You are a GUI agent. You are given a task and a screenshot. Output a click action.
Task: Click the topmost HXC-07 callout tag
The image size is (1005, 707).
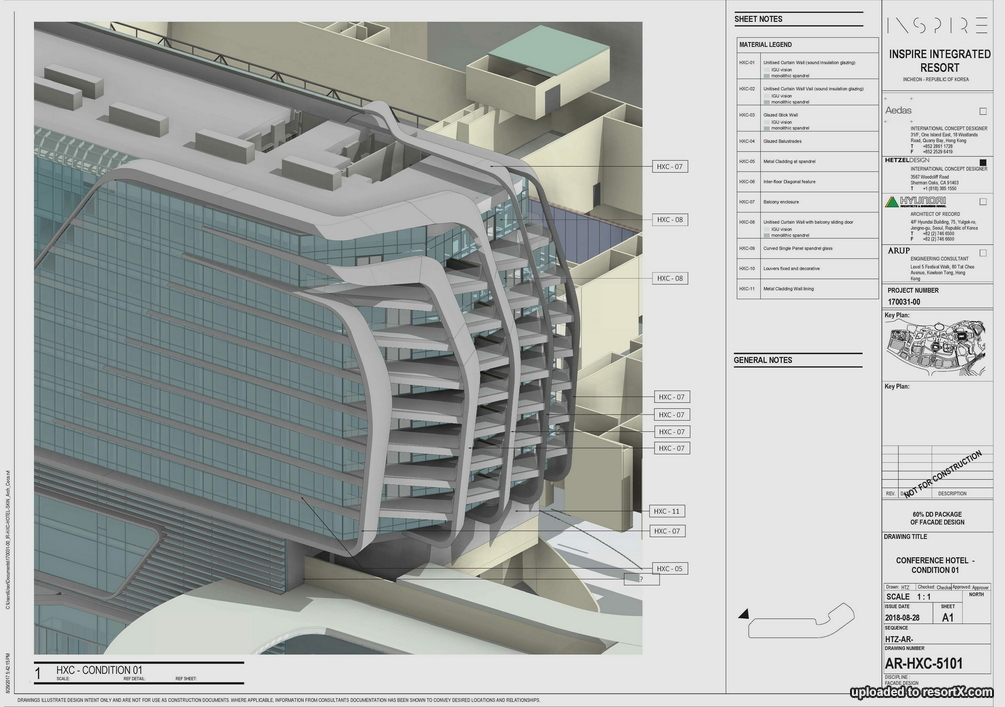671,166
